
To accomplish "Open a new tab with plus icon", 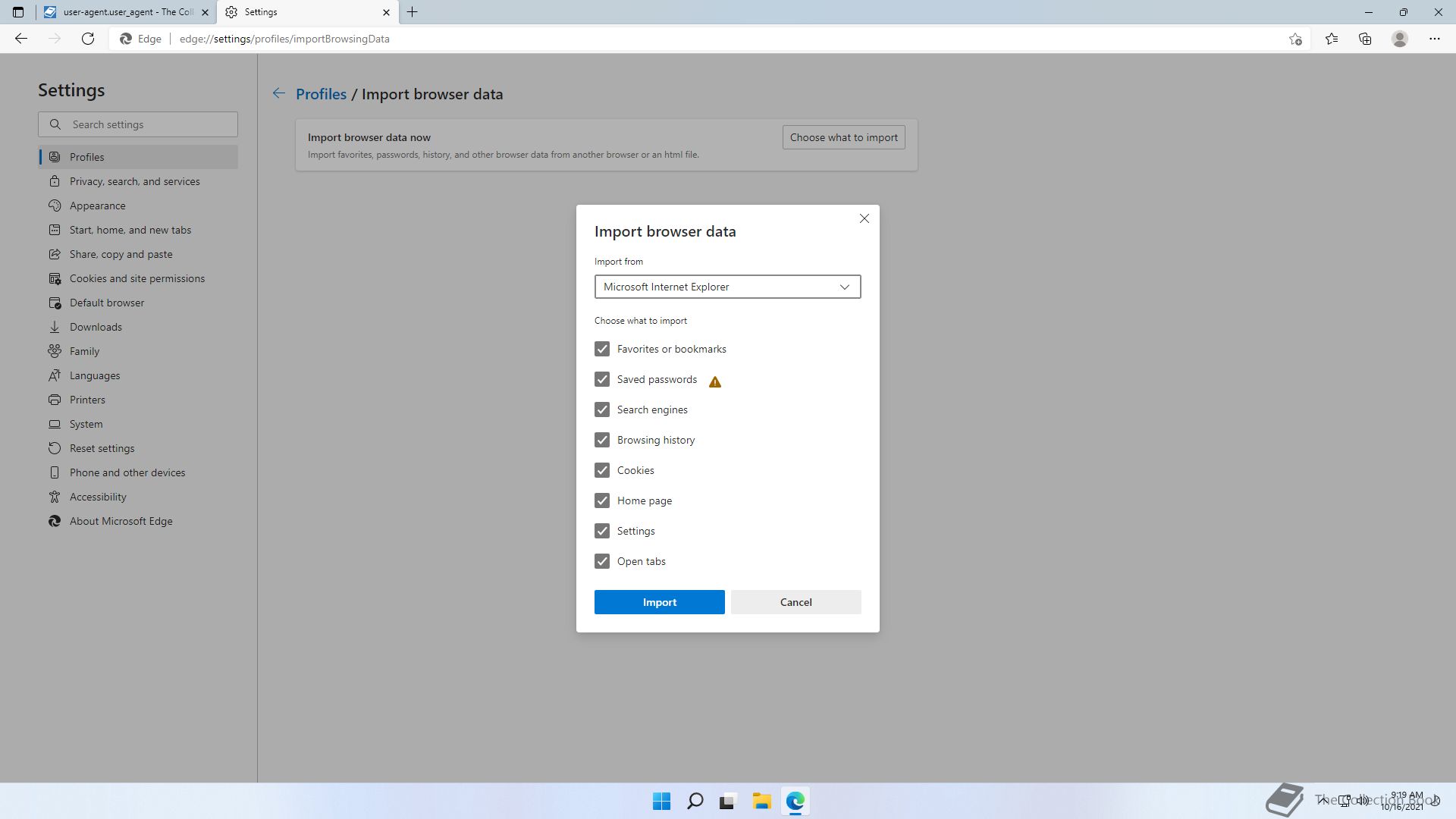I will tap(413, 12).
